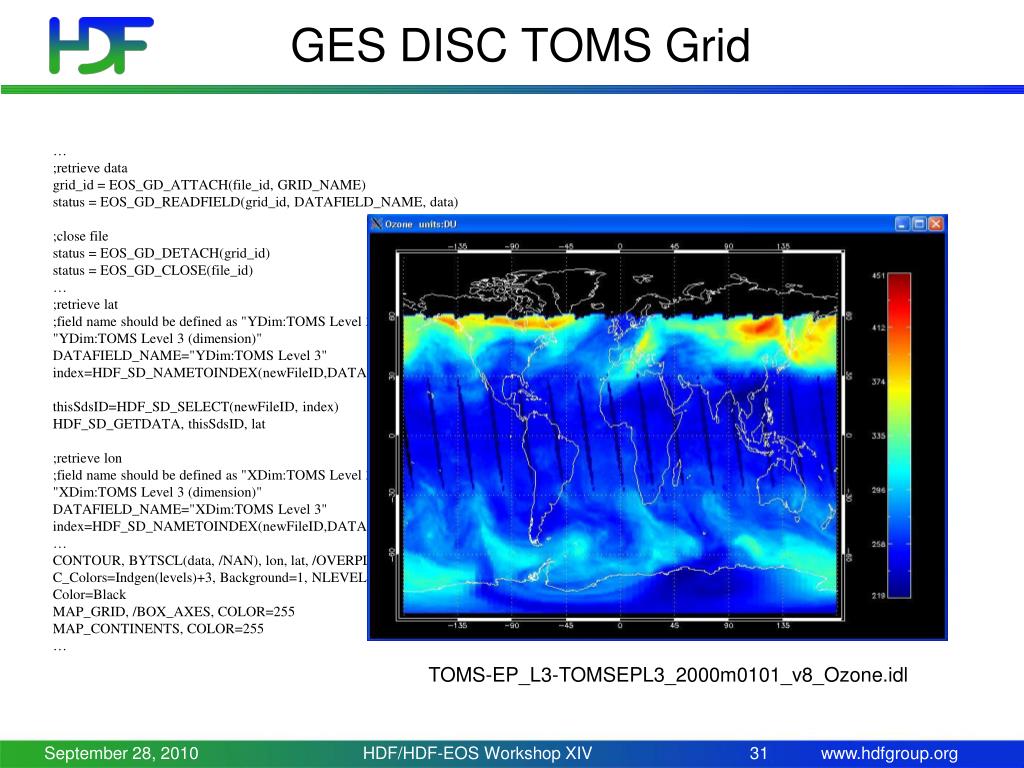Click the 296 color bar label
The height and width of the screenshot is (768, 1024).
[x=878, y=490]
